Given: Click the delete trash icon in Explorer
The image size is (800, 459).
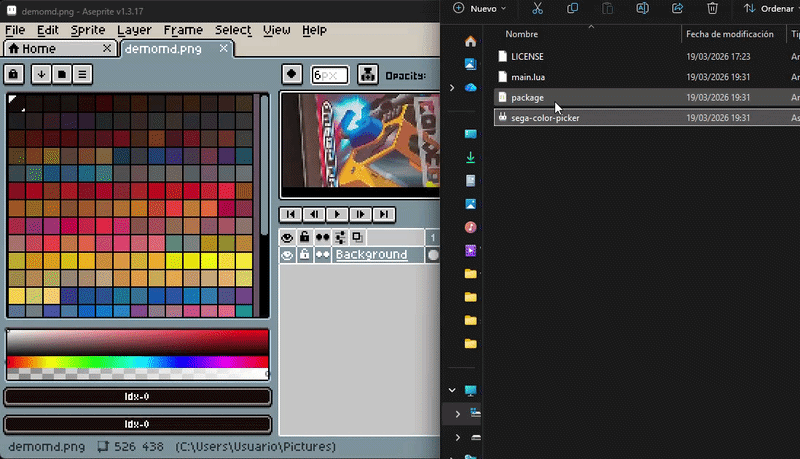Looking at the screenshot, I should click(x=712, y=8).
